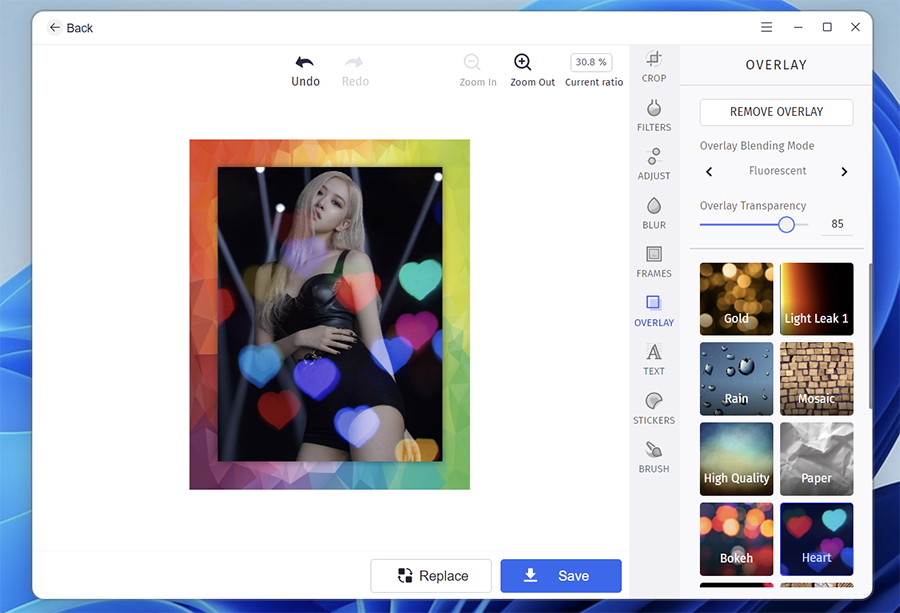The width and height of the screenshot is (900, 613).
Task: Open the hamburger menu in title bar
Action: tap(766, 27)
